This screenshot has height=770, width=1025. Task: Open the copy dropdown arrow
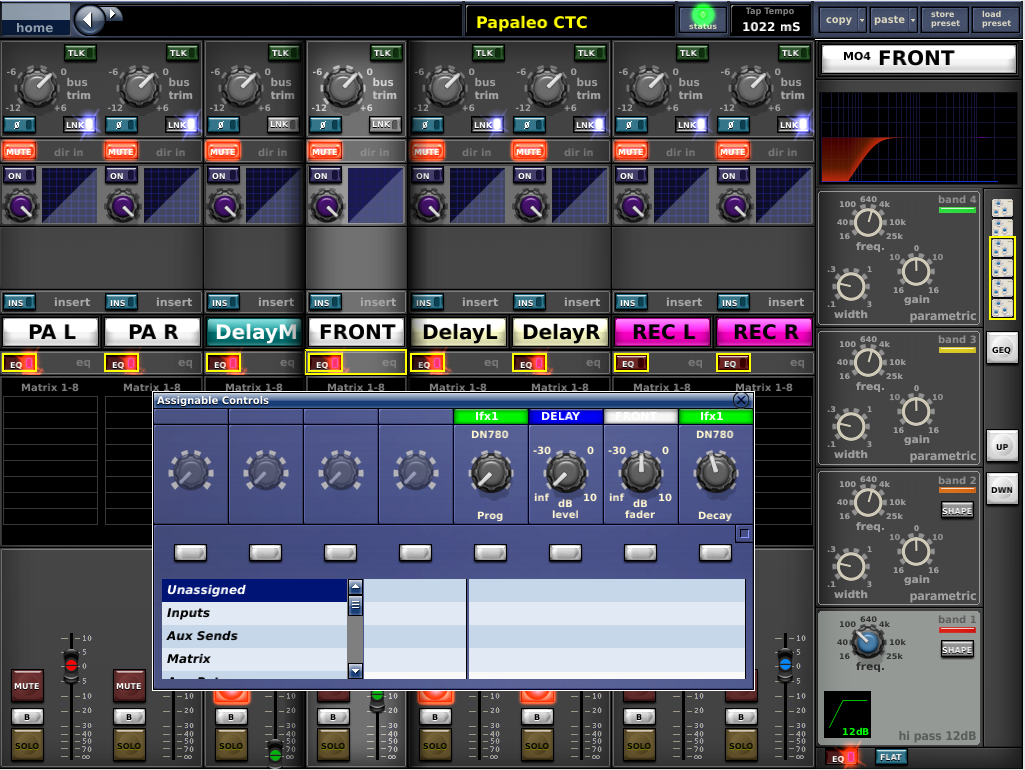860,19
